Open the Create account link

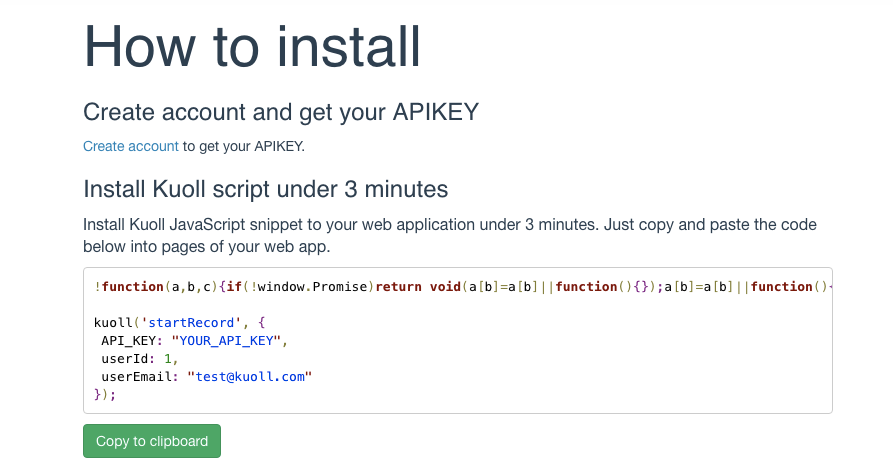131,146
